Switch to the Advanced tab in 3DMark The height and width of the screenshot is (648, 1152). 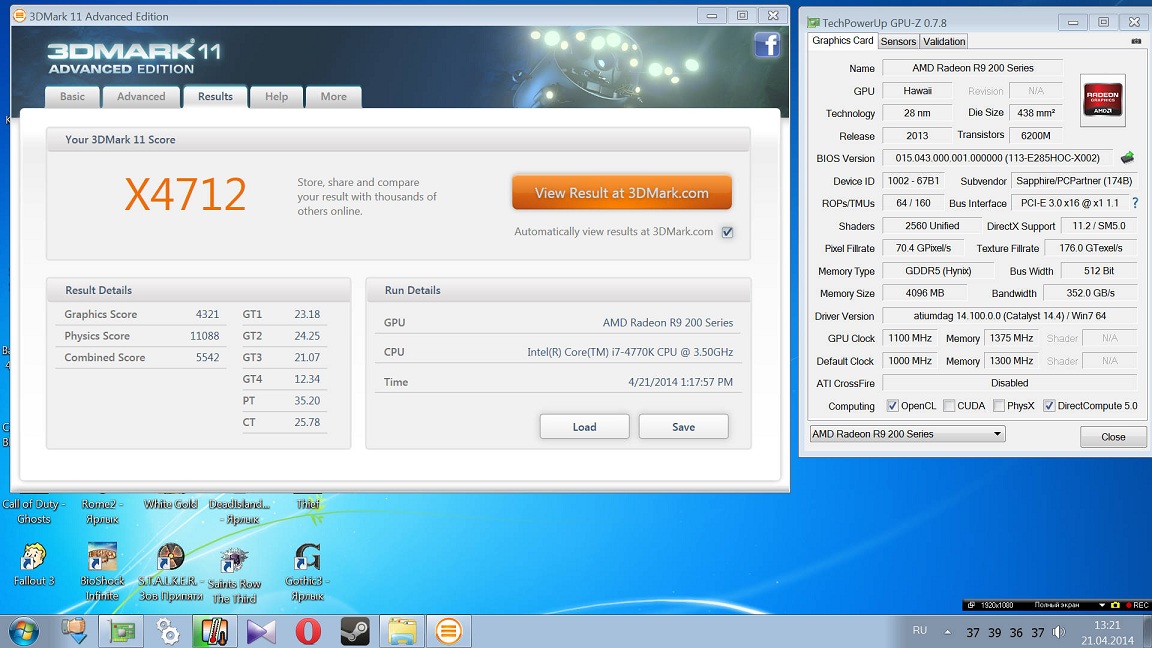(141, 96)
